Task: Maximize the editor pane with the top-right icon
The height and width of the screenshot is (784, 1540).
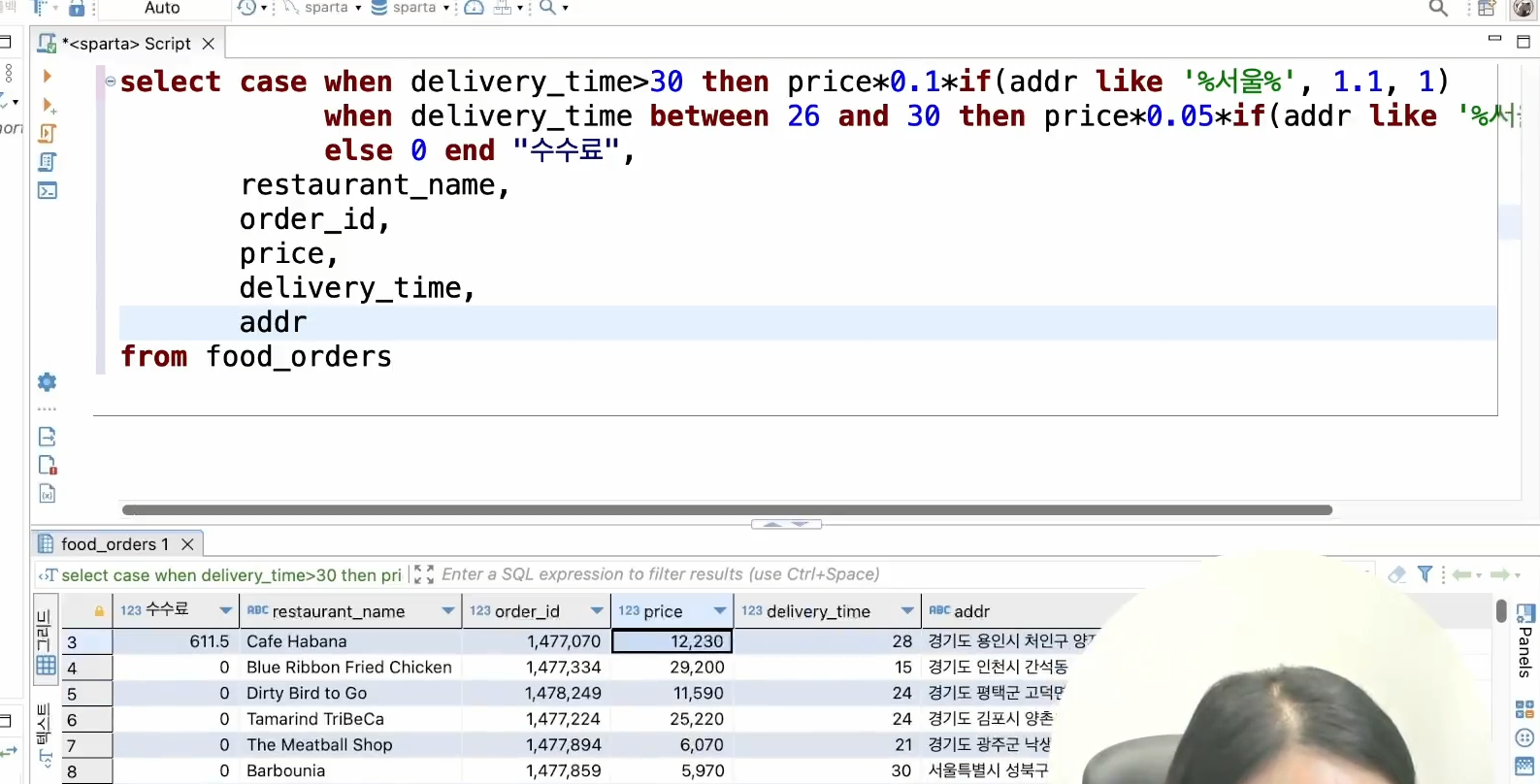Action: 1524,42
